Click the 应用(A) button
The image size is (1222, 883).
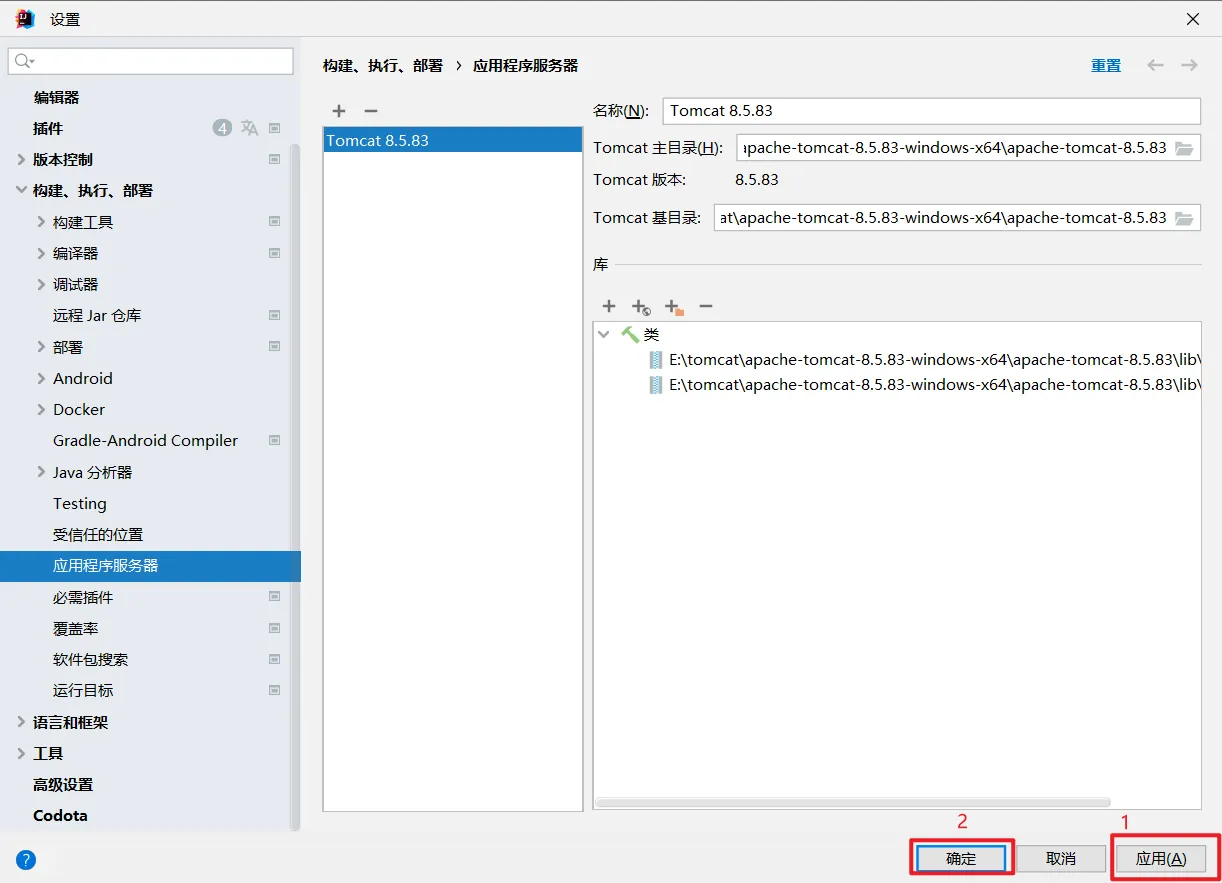pos(1161,858)
